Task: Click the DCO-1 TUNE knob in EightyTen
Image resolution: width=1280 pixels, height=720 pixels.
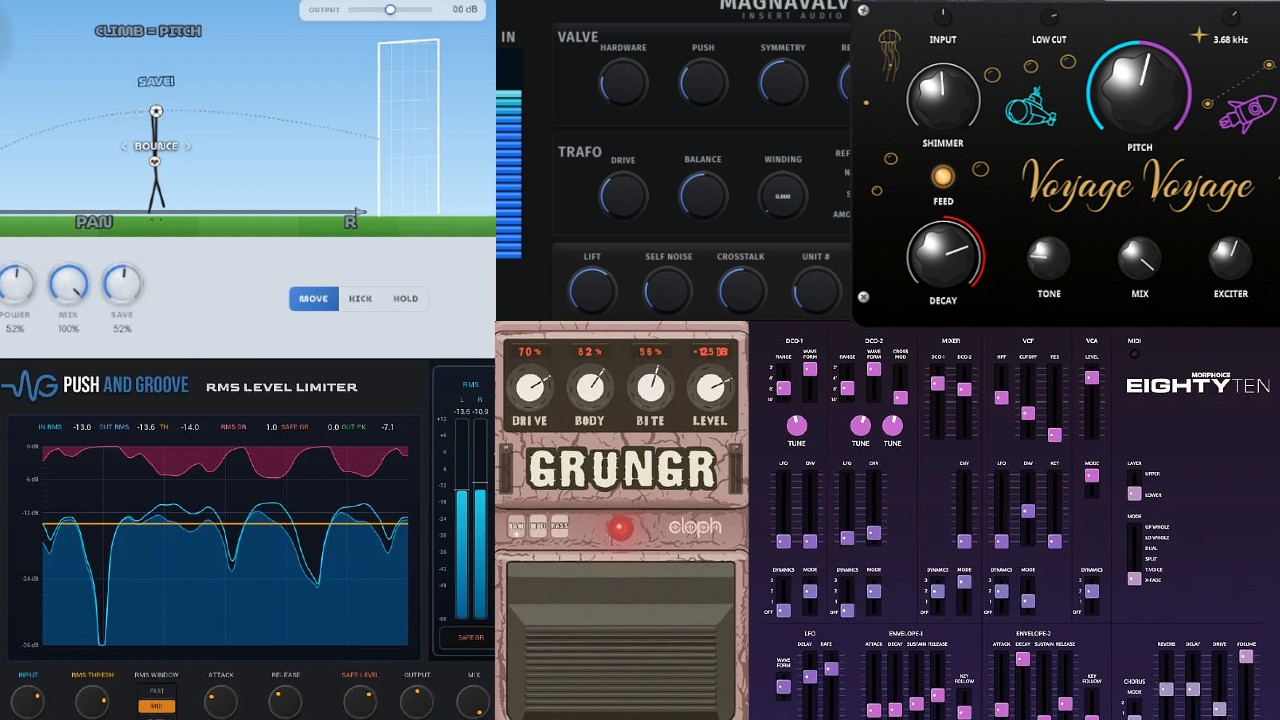Action: coord(796,425)
